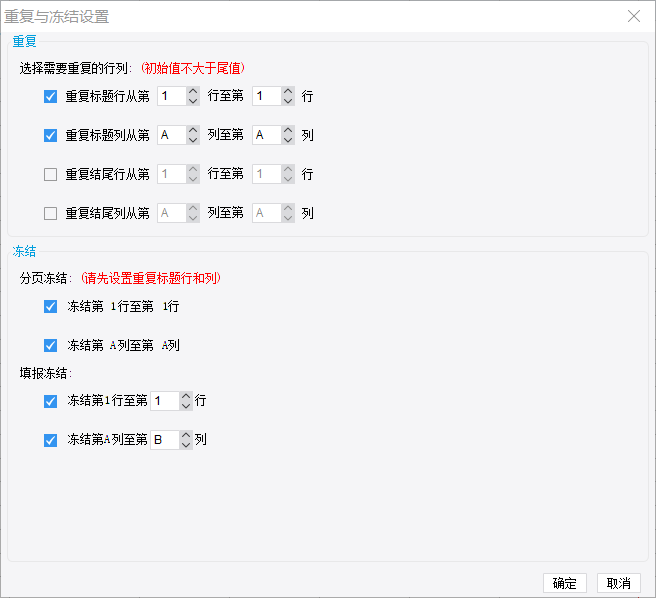
Task: Click the 填报冻结 label
Action: pyautogui.click(x=46, y=373)
